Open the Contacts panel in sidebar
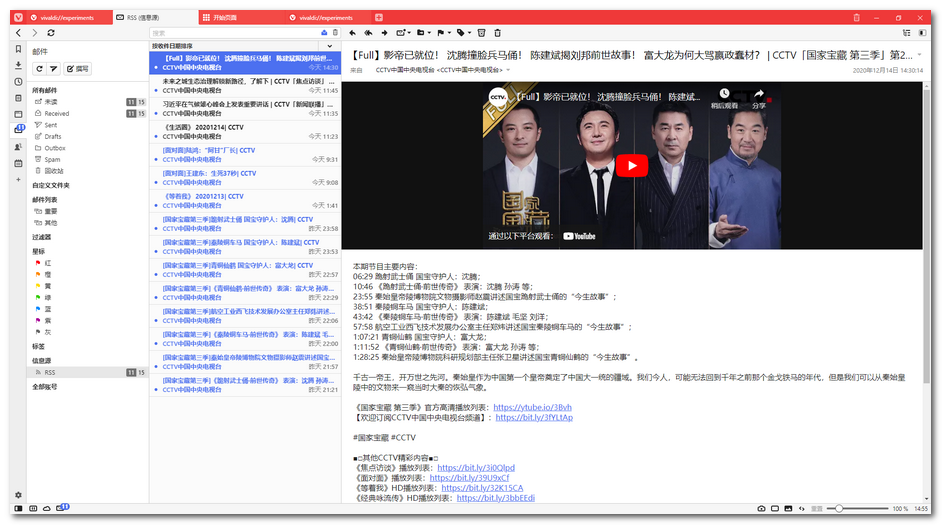Viewport: 942px width, 525px height. (x=18, y=146)
